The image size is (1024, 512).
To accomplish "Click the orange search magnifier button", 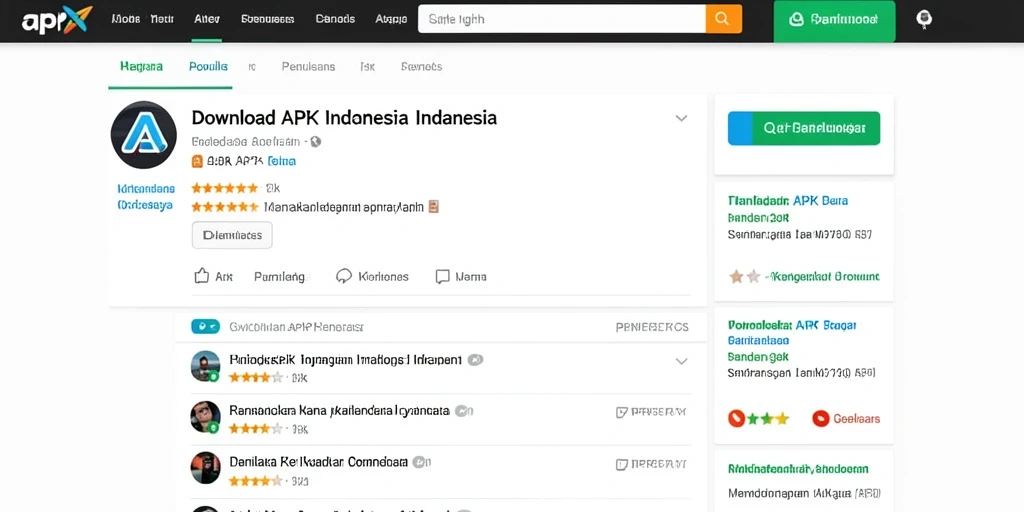I will pyautogui.click(x=723, y=19).
